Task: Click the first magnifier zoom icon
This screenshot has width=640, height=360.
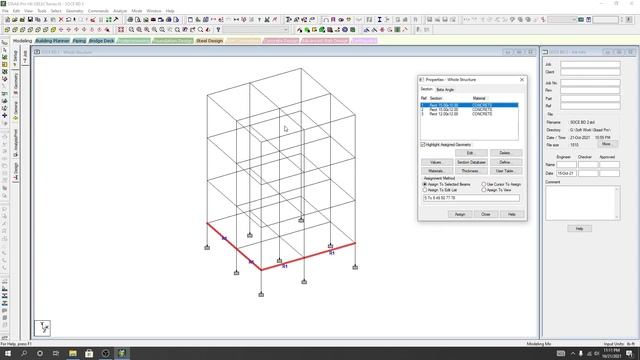Action: pyautogui.click(x=131, y=30)
